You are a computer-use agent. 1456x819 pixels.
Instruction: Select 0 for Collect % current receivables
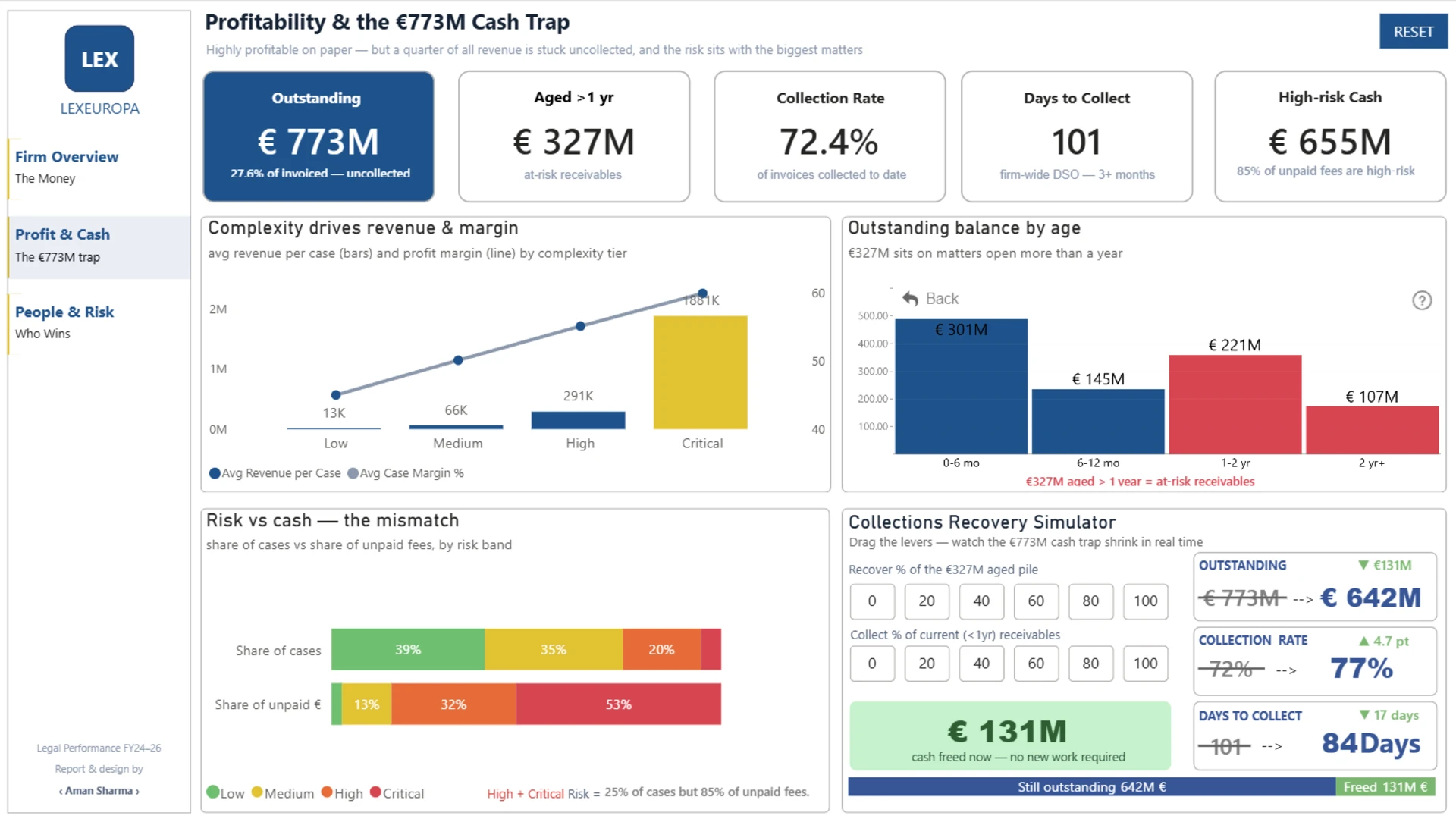click(872, 664)
